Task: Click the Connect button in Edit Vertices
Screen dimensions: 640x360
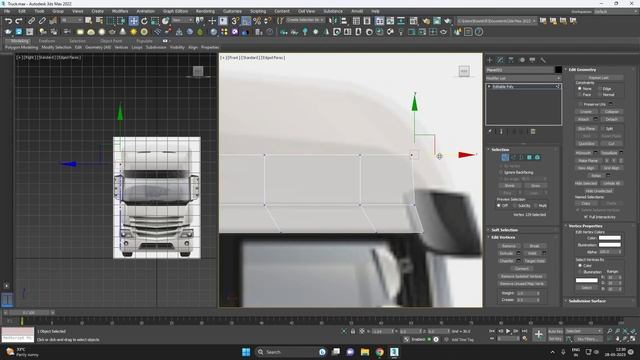Action: point(522,269)
